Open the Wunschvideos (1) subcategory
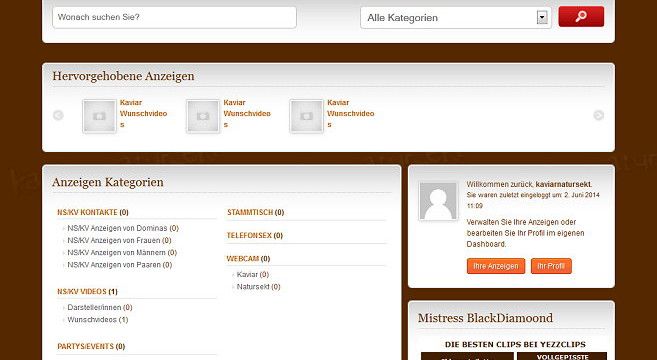 point(98,319)
